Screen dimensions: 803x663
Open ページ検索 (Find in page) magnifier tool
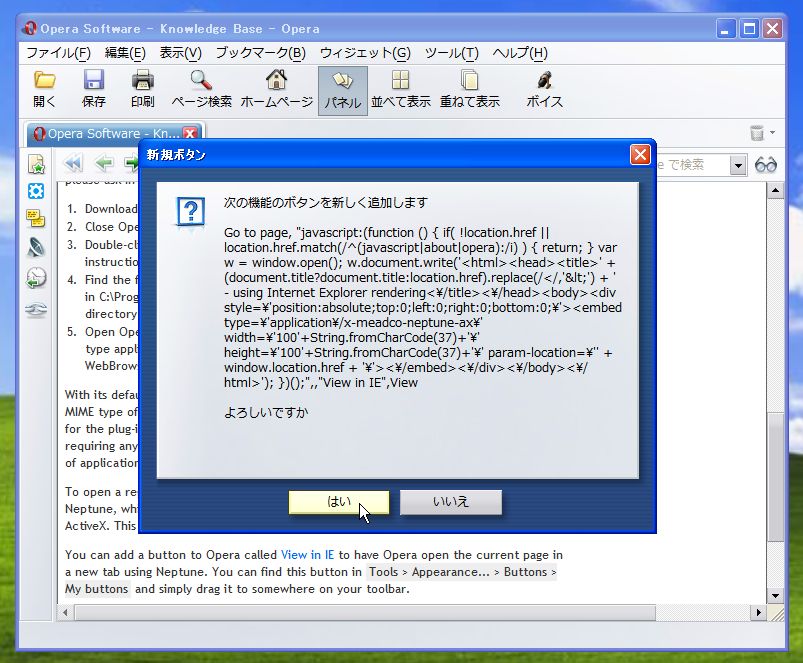201,80
